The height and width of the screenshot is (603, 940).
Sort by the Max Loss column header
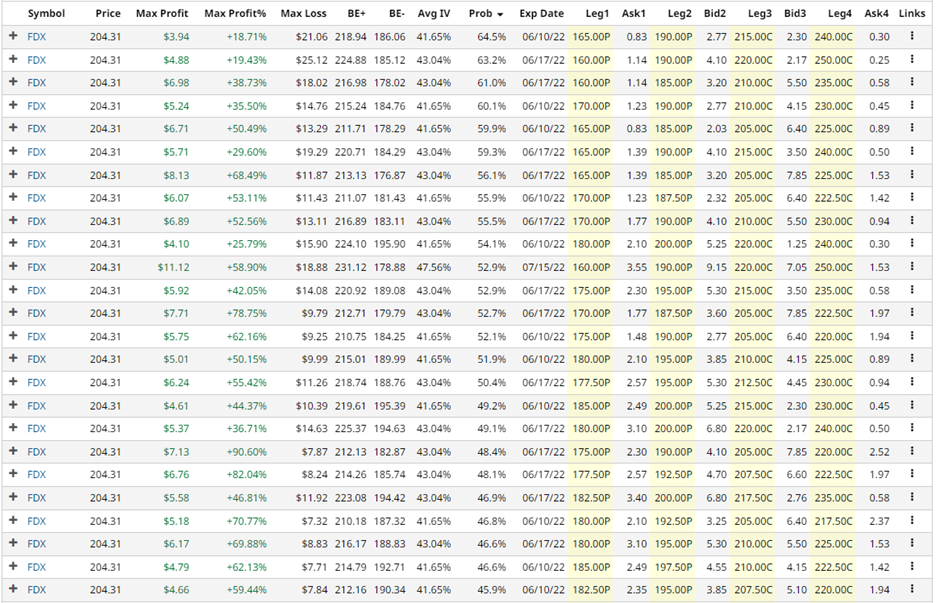(303, 13)
